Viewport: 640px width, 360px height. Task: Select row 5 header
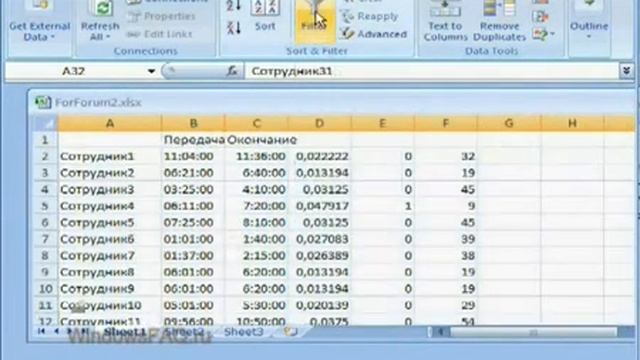pos(45,206)
